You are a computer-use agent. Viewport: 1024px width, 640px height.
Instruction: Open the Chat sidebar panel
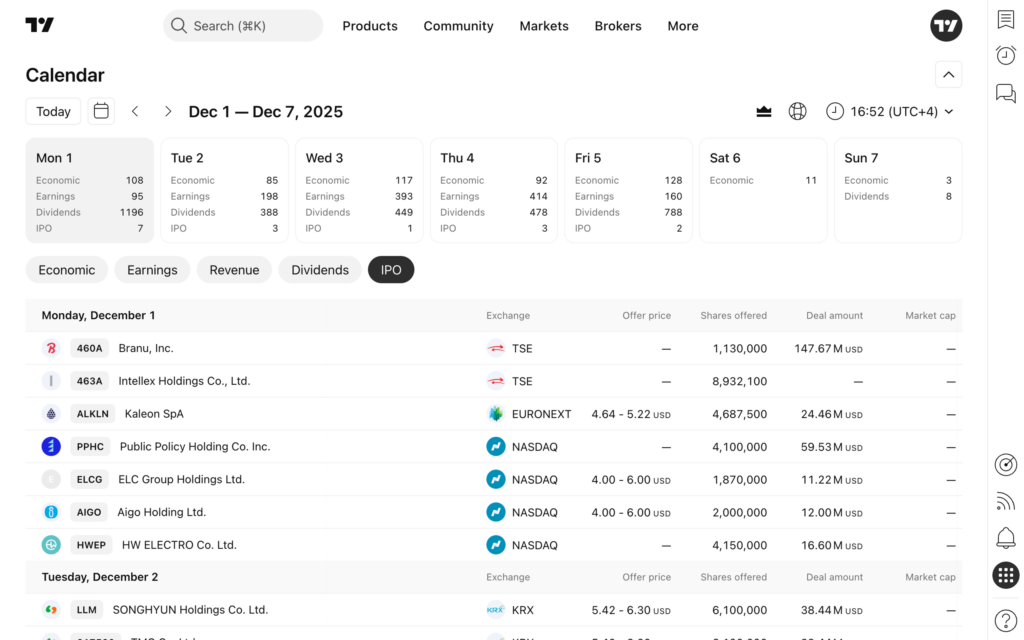tap(1005, 93)
